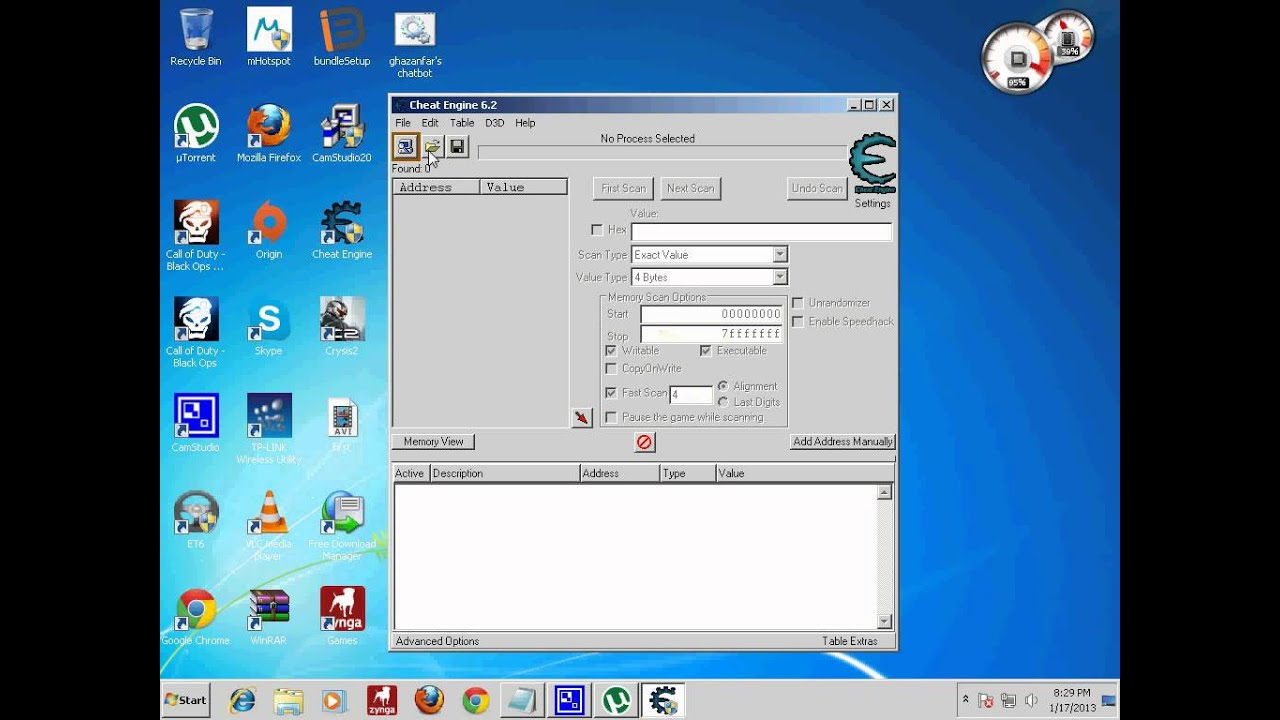Select the Free Download Manager desktop icon
The height and width of the screenshot is (720, 1280).
coord(342,526)
